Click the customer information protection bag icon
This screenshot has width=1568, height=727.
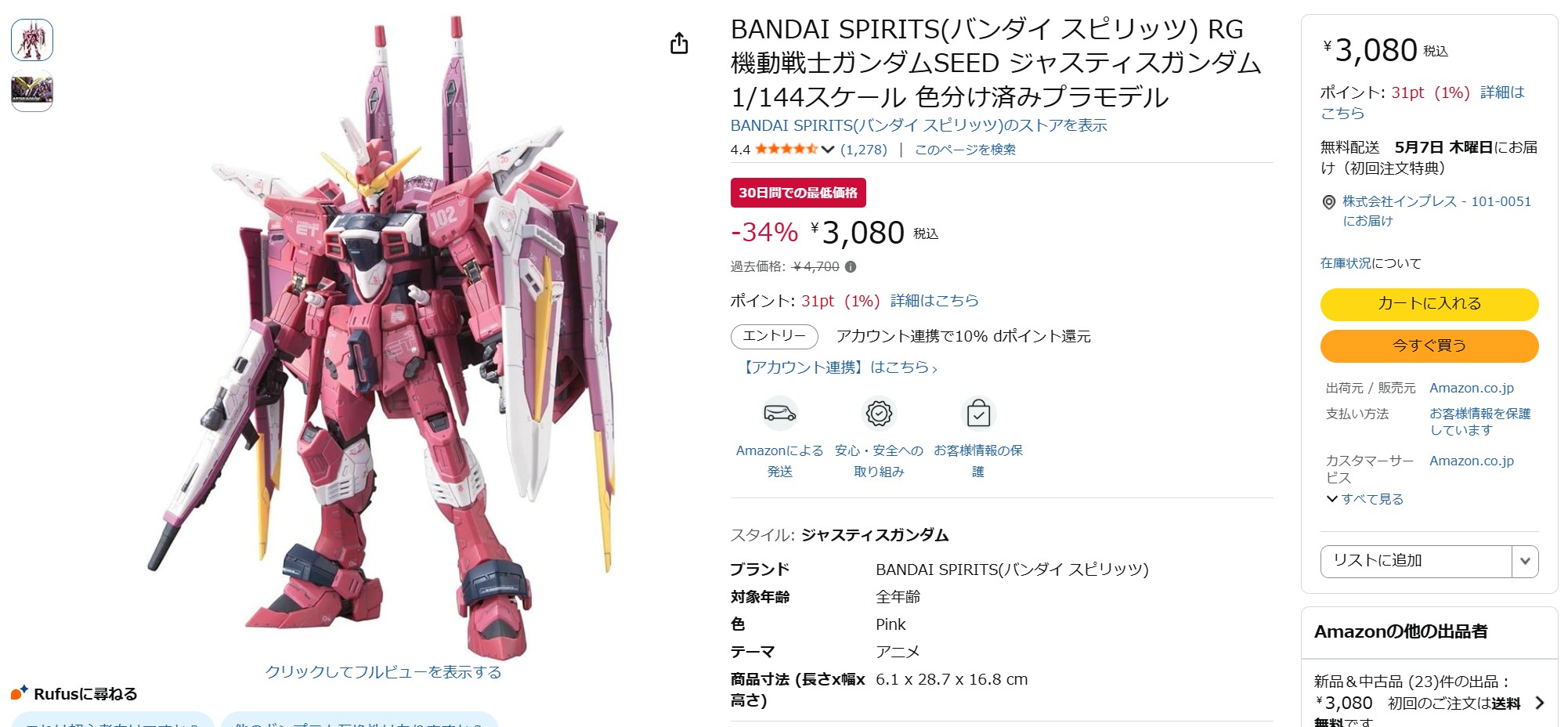(x=978, y=413)
